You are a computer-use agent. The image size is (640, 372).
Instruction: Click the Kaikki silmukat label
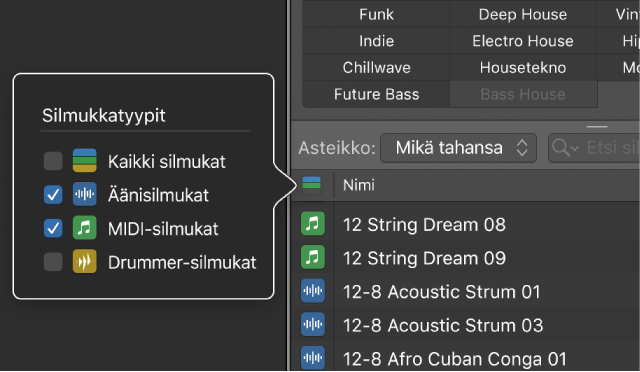pyautogui.click(x=167, y=162)
